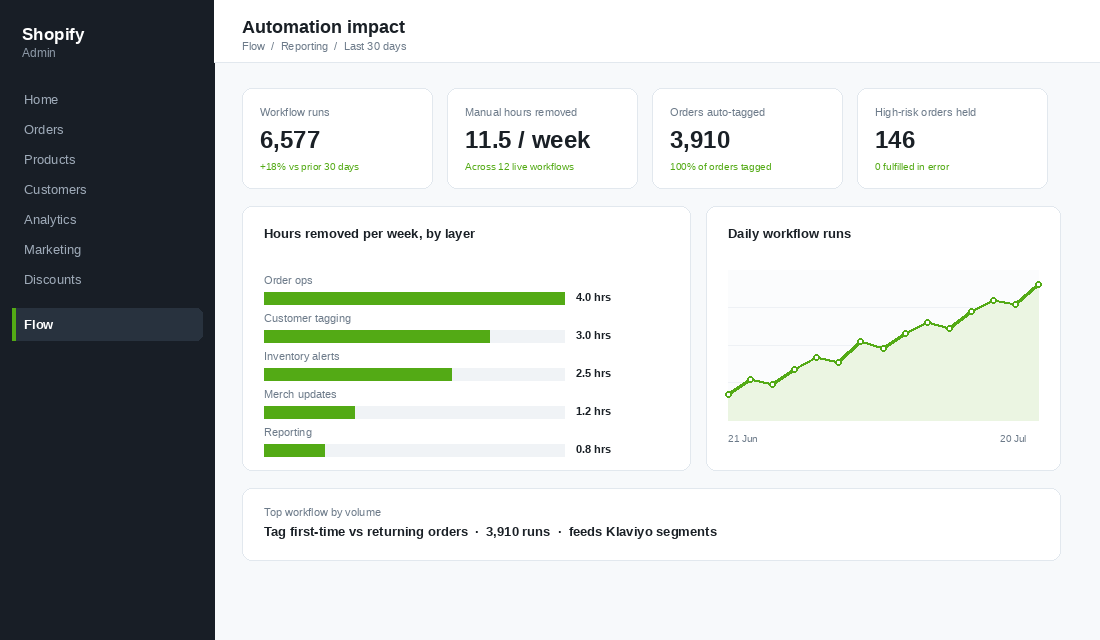1100x640 pixels.
Task: Click the Inventory alerts progress bar
Action: coord(414,374)
